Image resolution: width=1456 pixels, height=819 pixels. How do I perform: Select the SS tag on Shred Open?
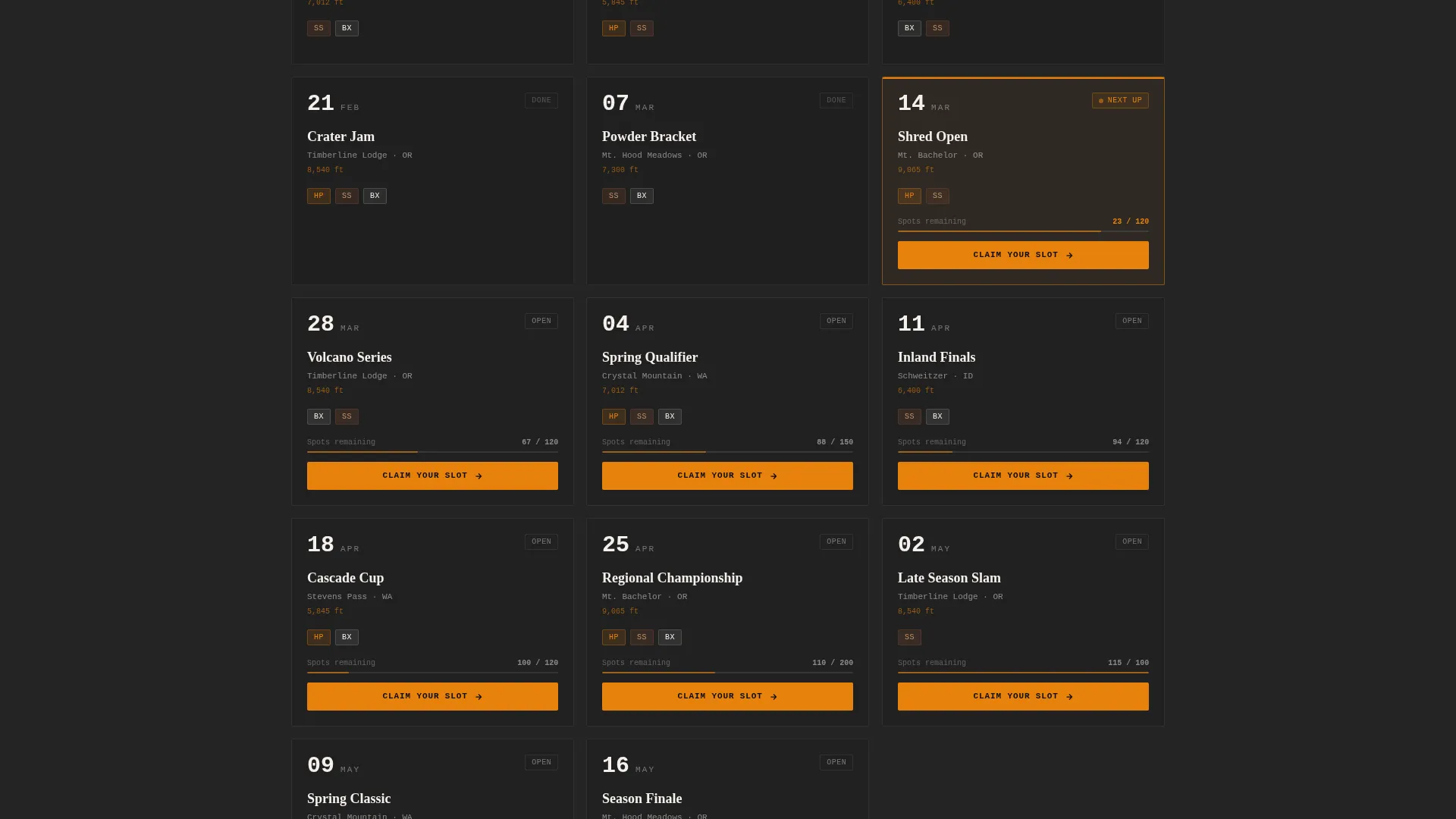[x=937, y=196]
